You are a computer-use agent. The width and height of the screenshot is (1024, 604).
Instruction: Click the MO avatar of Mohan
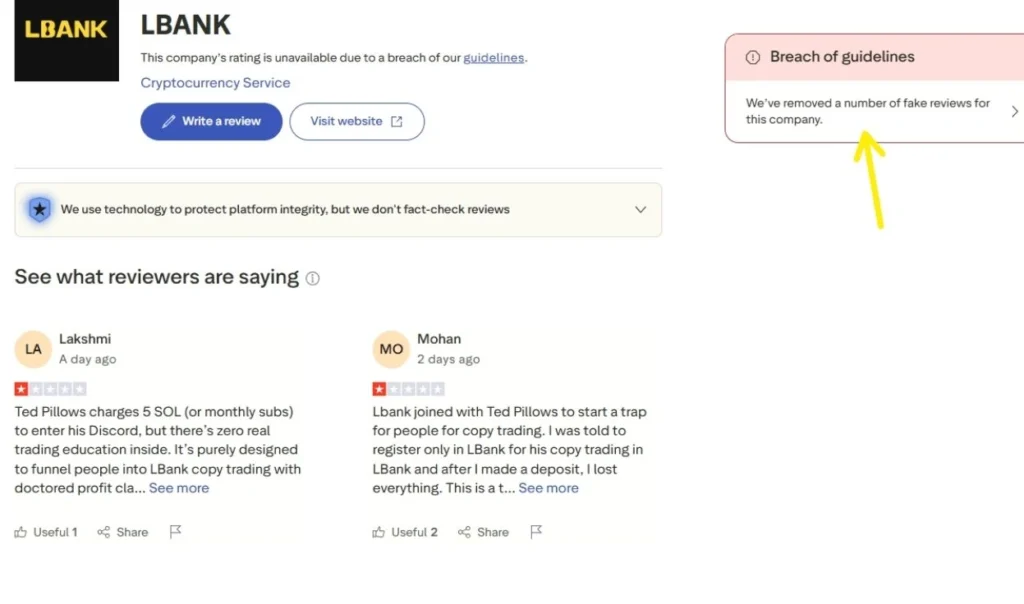[x=391, y=349]
